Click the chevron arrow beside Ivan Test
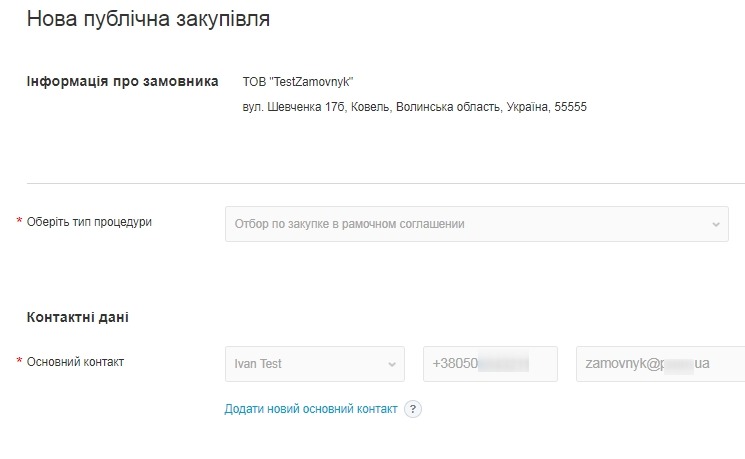The width and height of the screenshot is (745, 459). point(392,364)
